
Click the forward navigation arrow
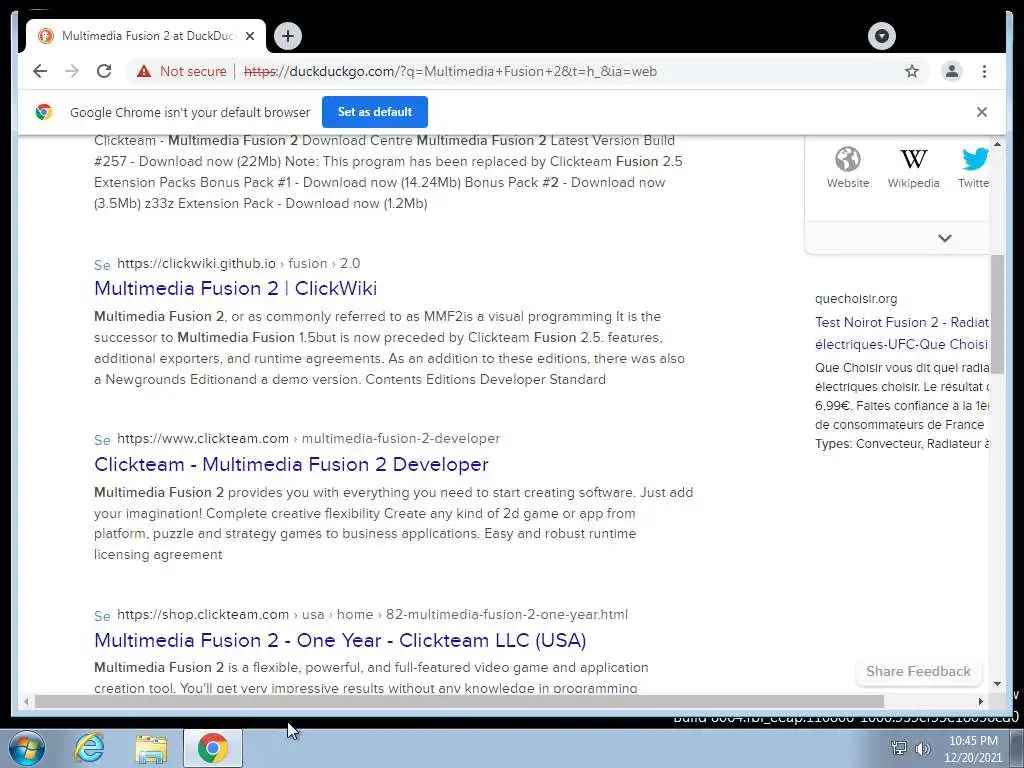(x=72, y=71)
